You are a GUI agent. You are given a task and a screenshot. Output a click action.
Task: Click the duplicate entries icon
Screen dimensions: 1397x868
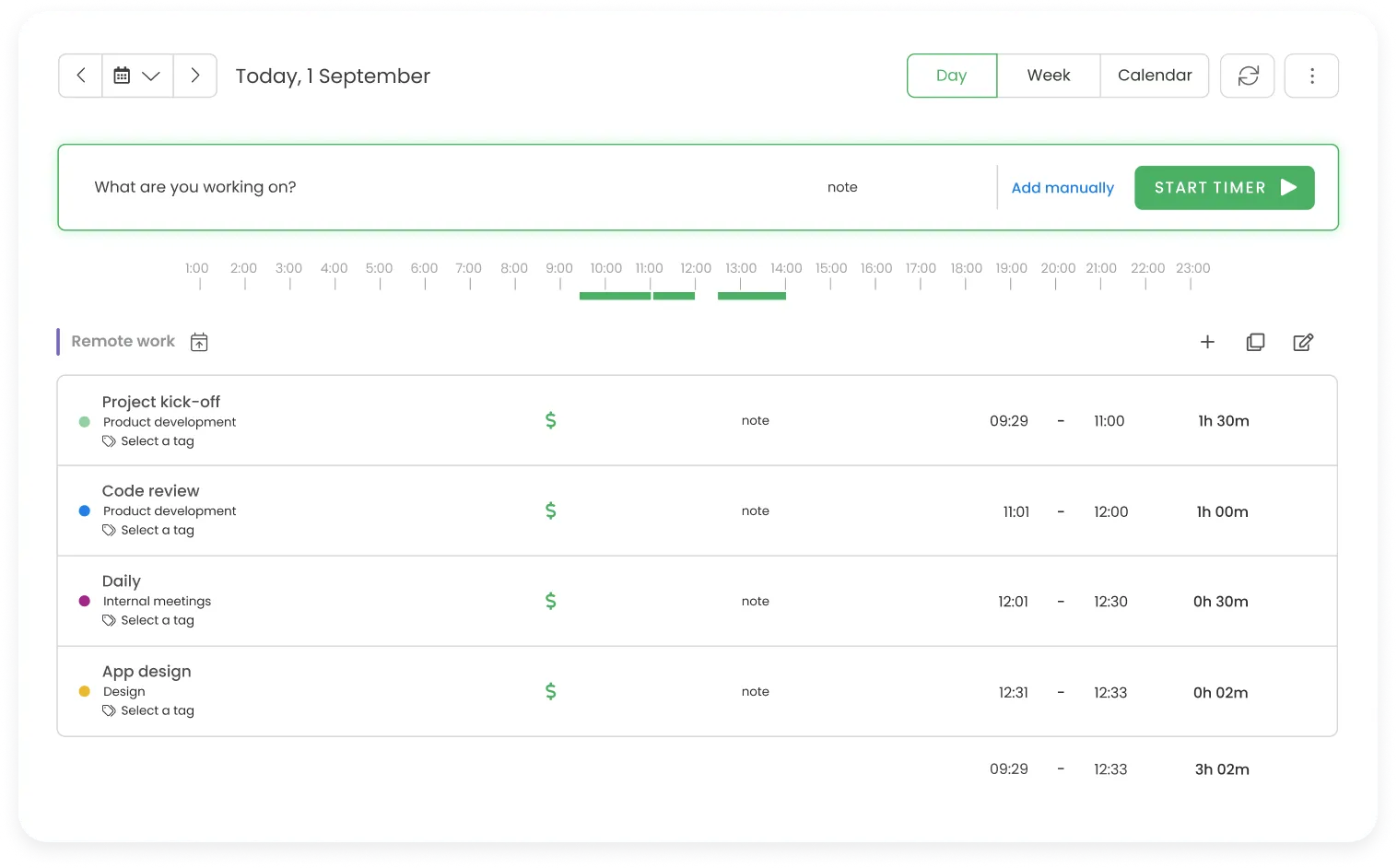tap(1255, 342)
